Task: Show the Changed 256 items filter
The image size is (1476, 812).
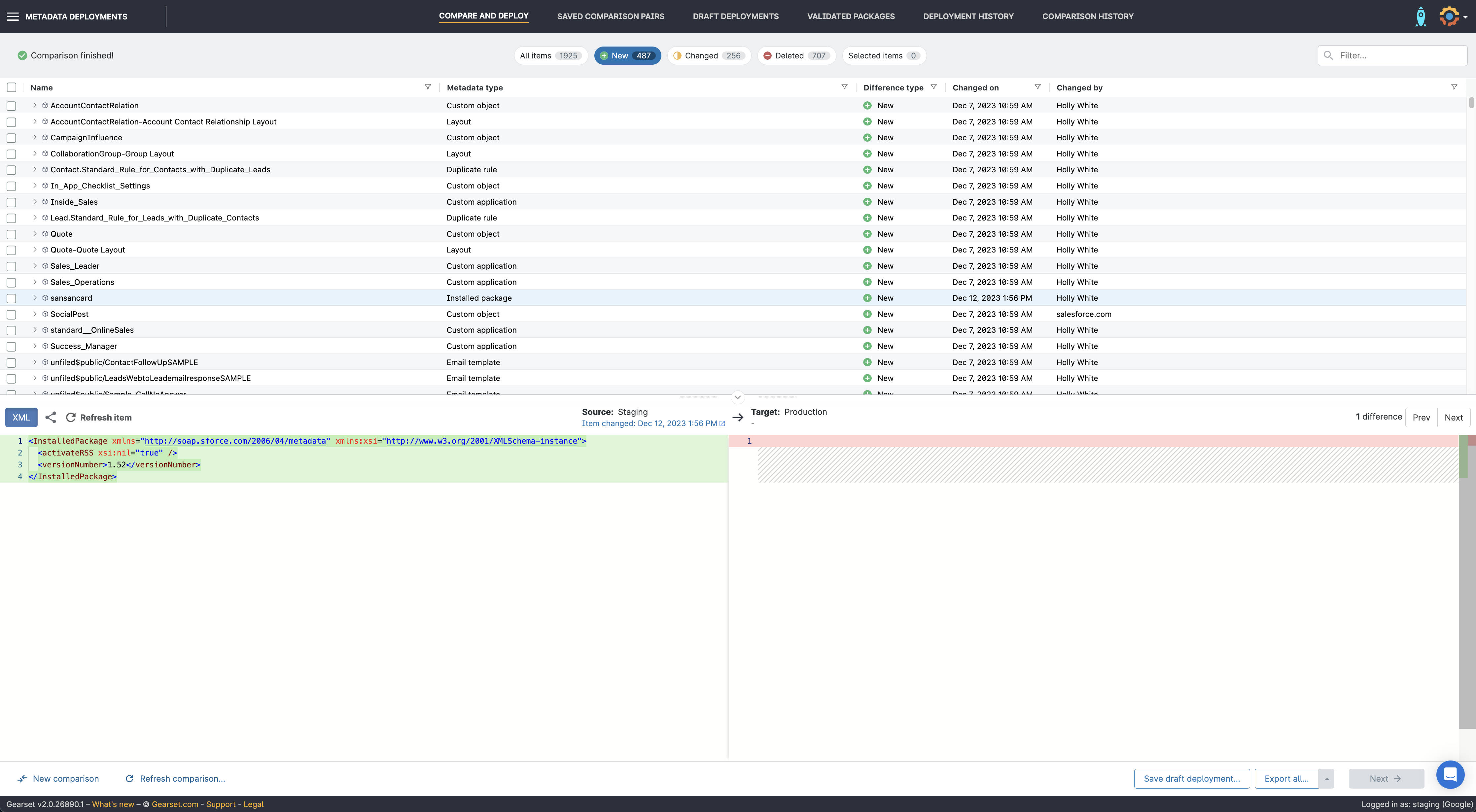Action: click(x=709, y=55)
